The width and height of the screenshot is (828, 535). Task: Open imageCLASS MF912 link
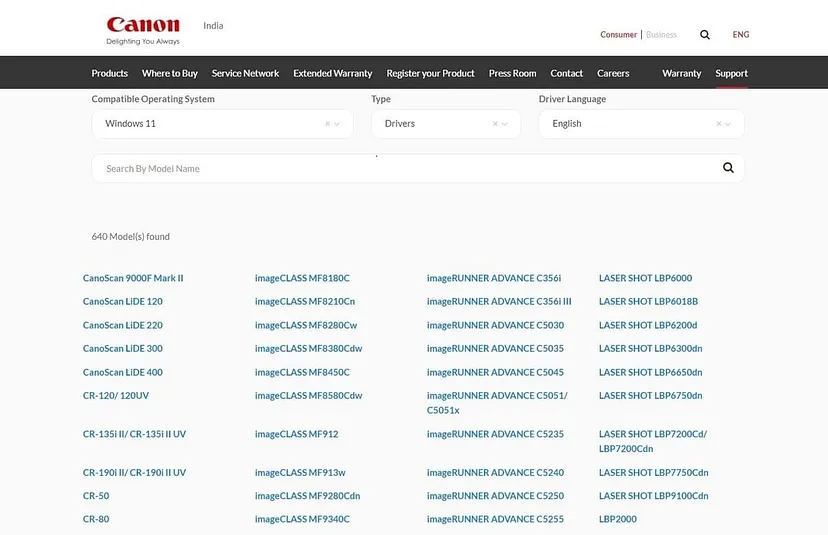pos(296,434)
